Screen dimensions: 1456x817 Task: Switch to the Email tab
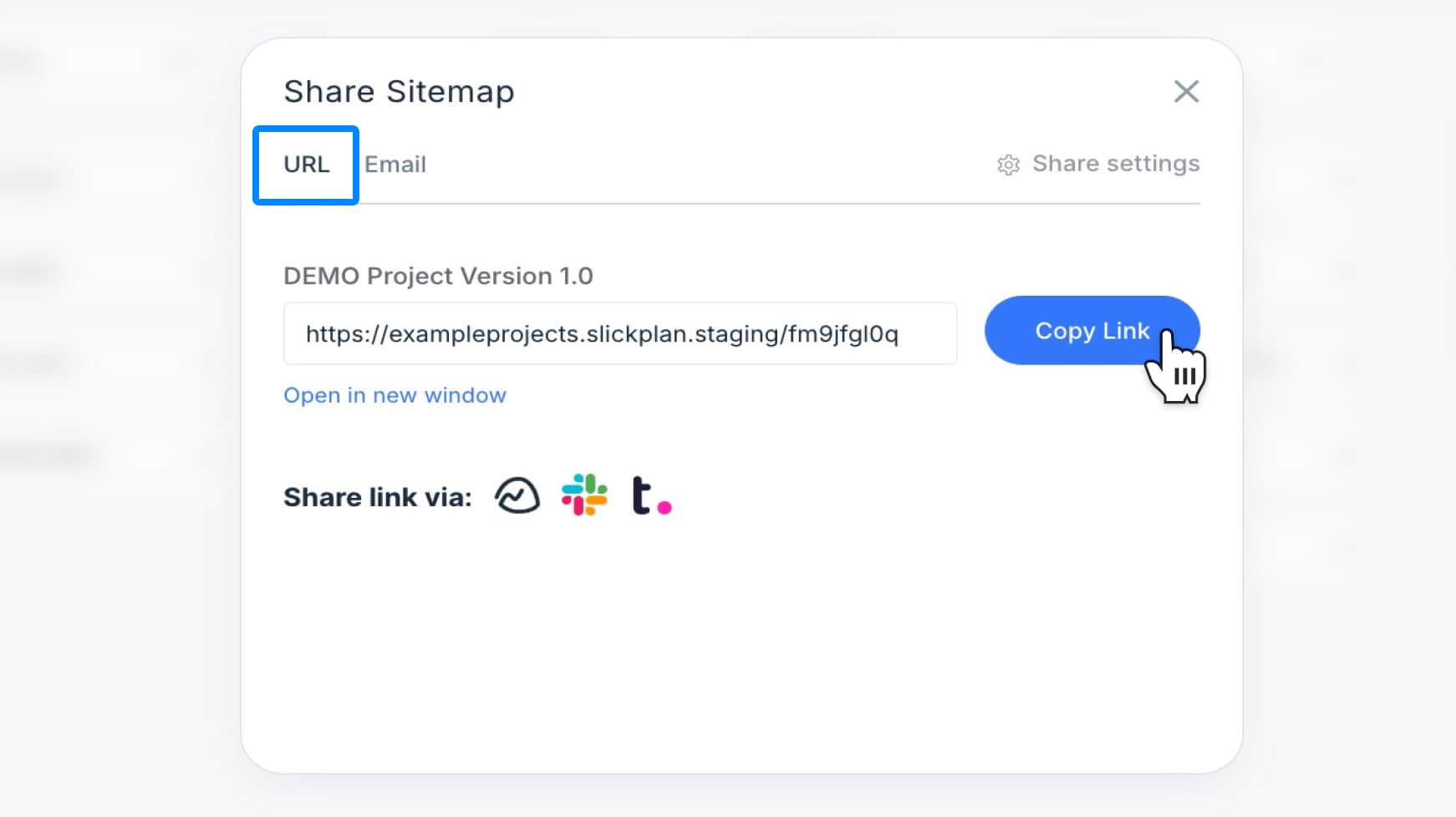coord(395,165)
